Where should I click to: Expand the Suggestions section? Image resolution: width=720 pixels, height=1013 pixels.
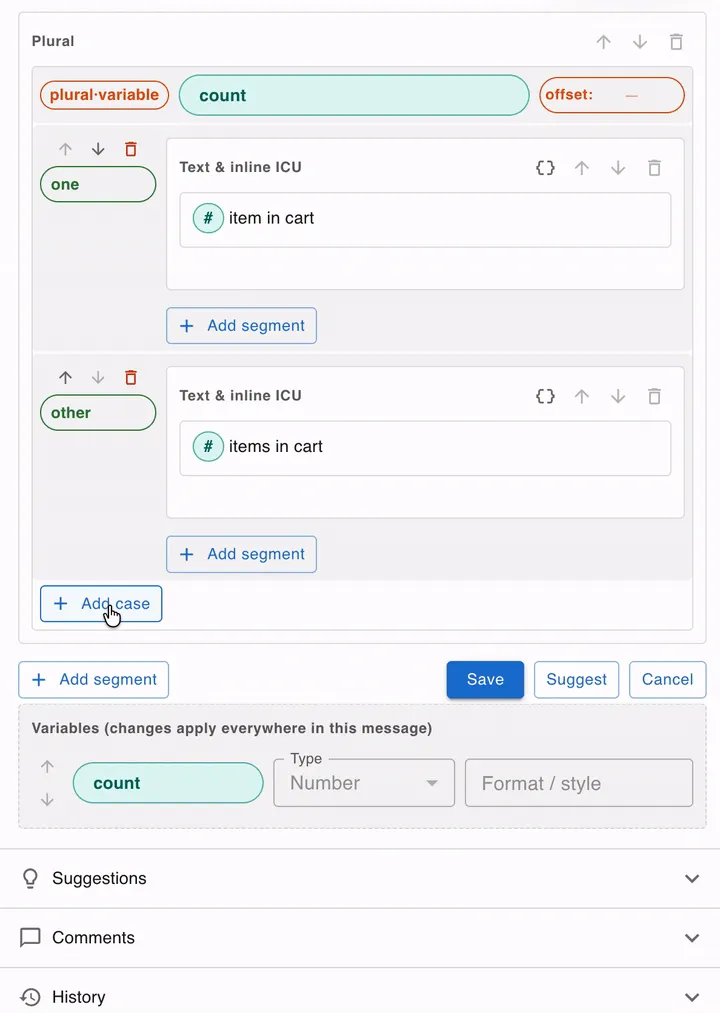(x=360, y=879)
